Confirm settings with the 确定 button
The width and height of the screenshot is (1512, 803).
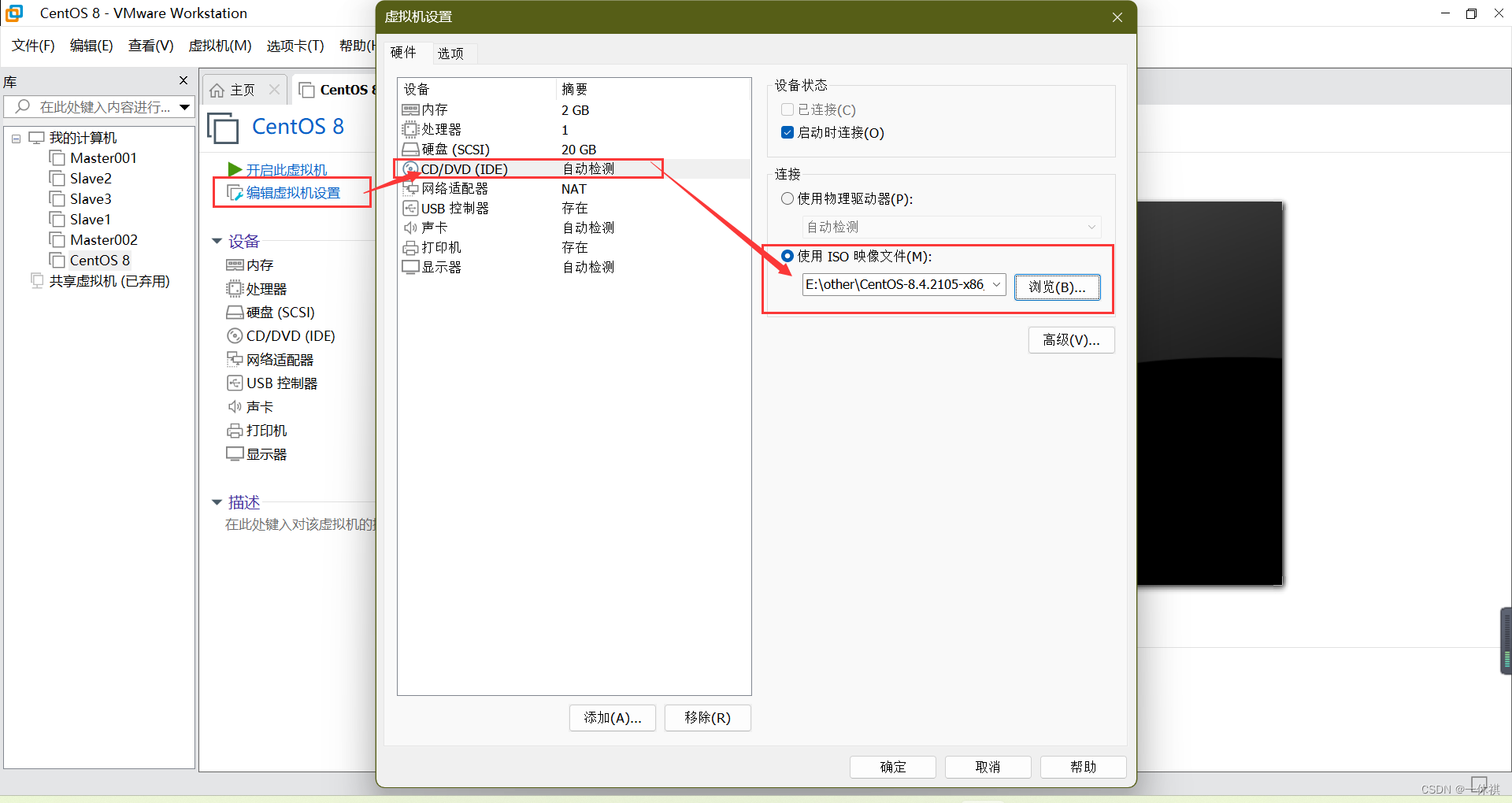893,767
